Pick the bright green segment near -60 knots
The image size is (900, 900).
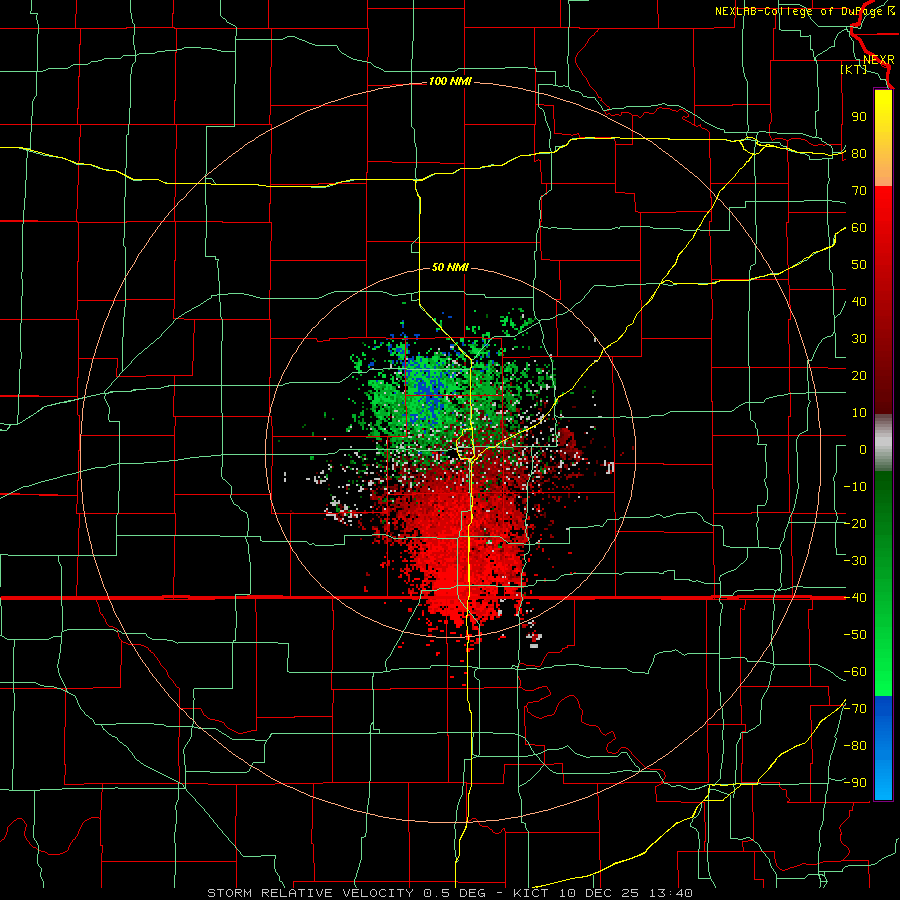[x=883, y=672]
